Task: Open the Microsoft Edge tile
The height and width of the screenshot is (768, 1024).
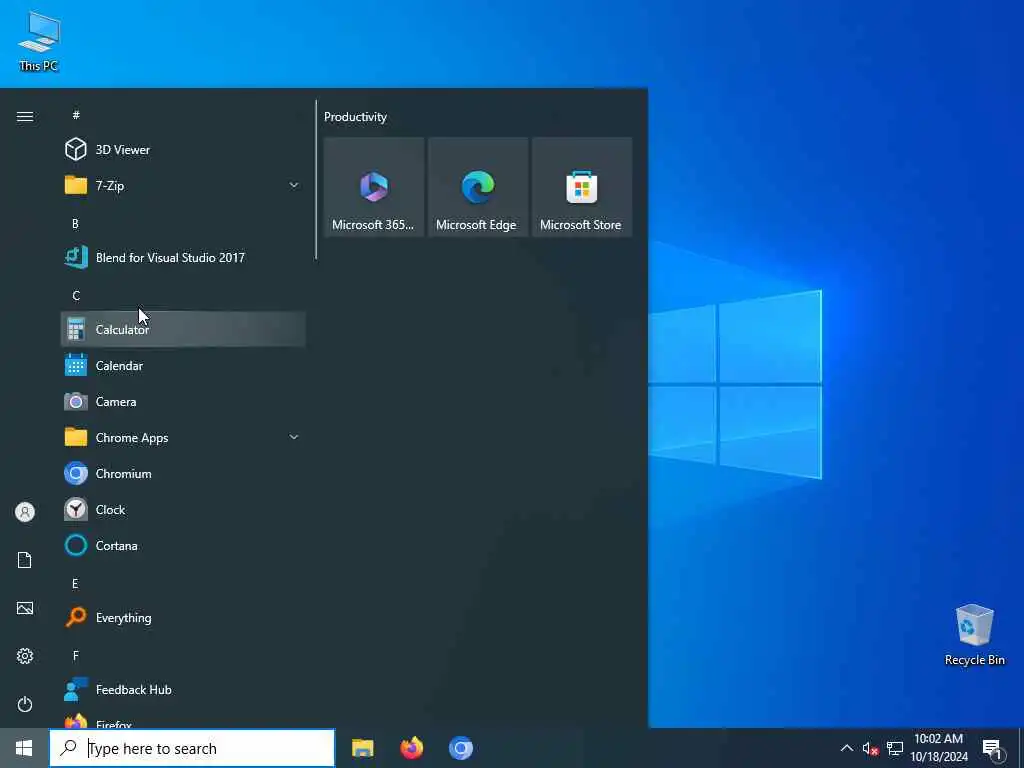Action: click(x=477, y=187)
